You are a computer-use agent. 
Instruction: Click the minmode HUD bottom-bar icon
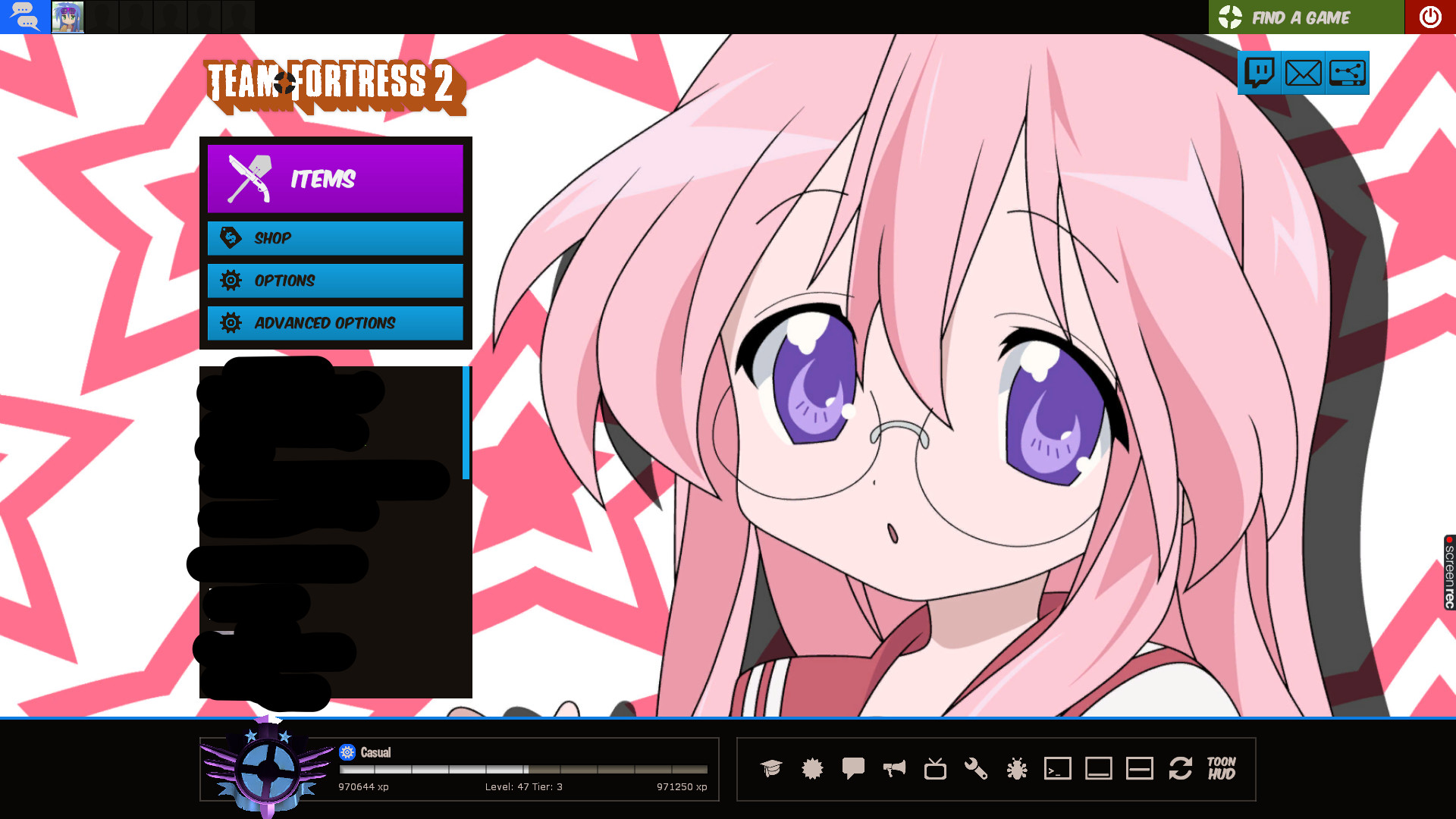(1099, 769)
